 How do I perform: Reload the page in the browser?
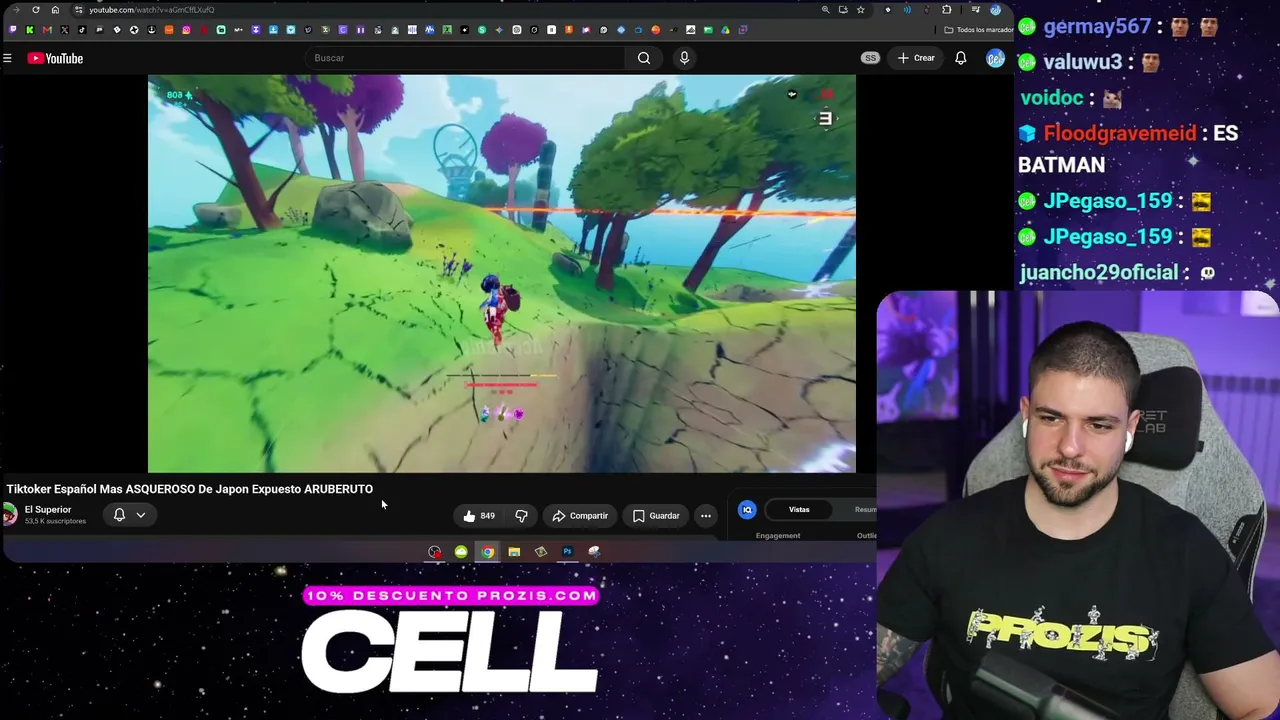[35, 10]
